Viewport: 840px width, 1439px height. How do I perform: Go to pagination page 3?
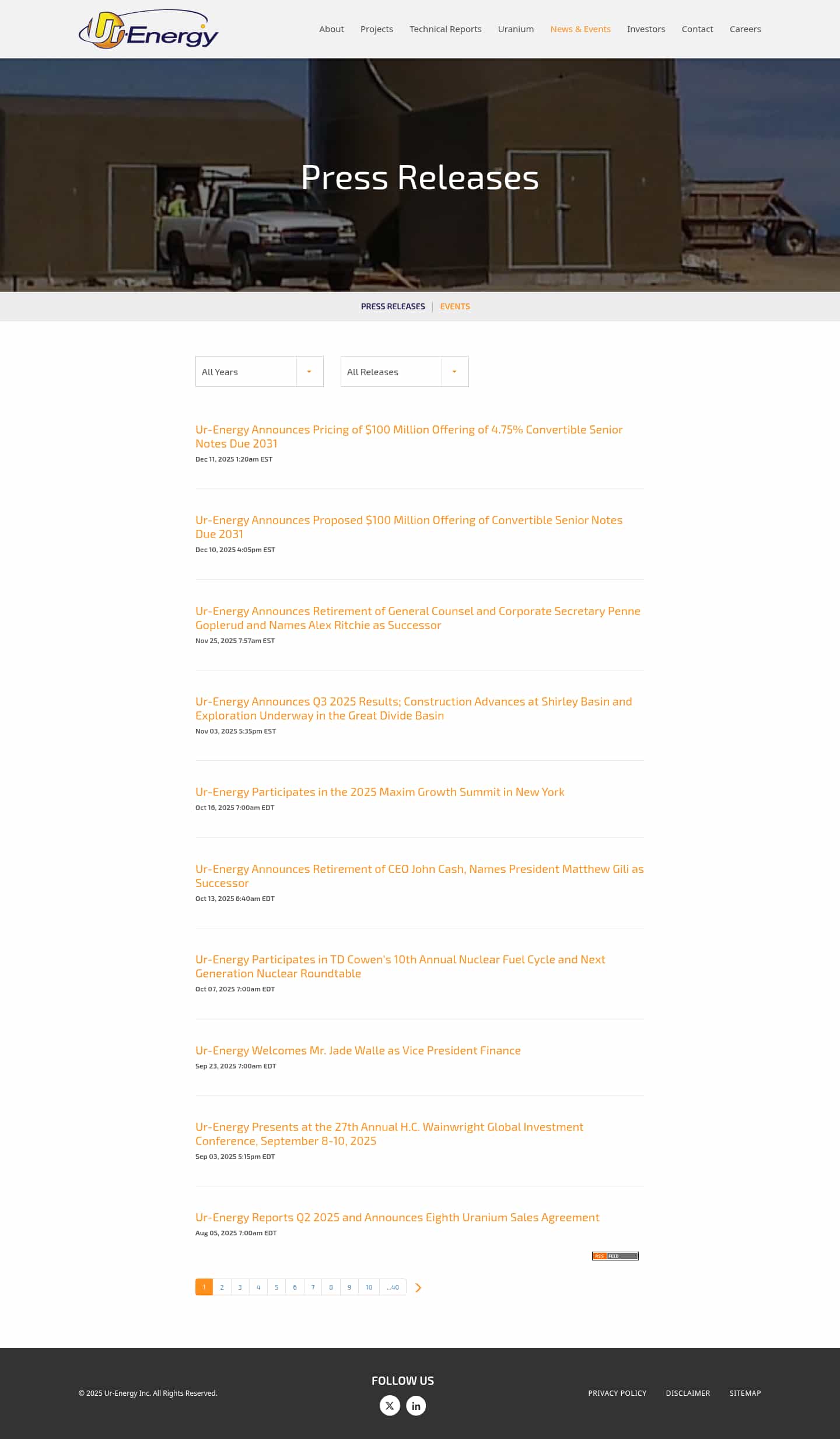click(x=240, y=1287)
